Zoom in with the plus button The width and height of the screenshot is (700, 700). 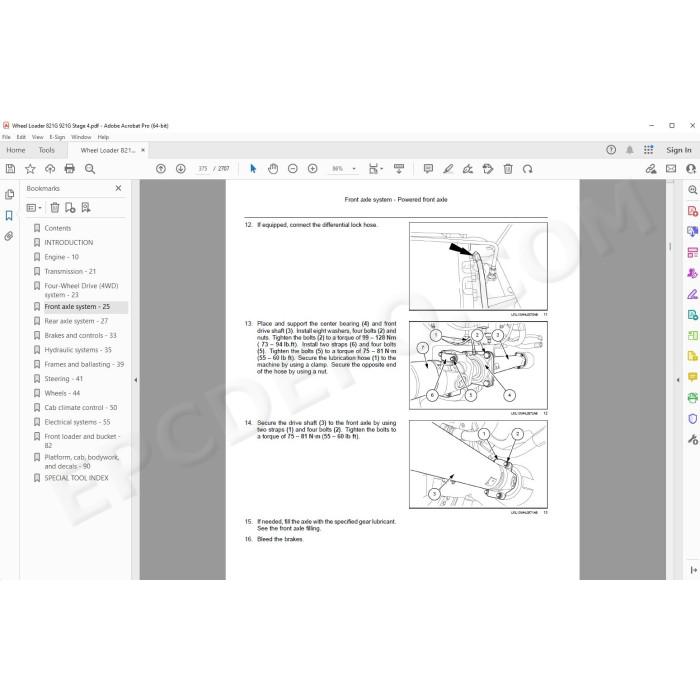pos(312,169)
